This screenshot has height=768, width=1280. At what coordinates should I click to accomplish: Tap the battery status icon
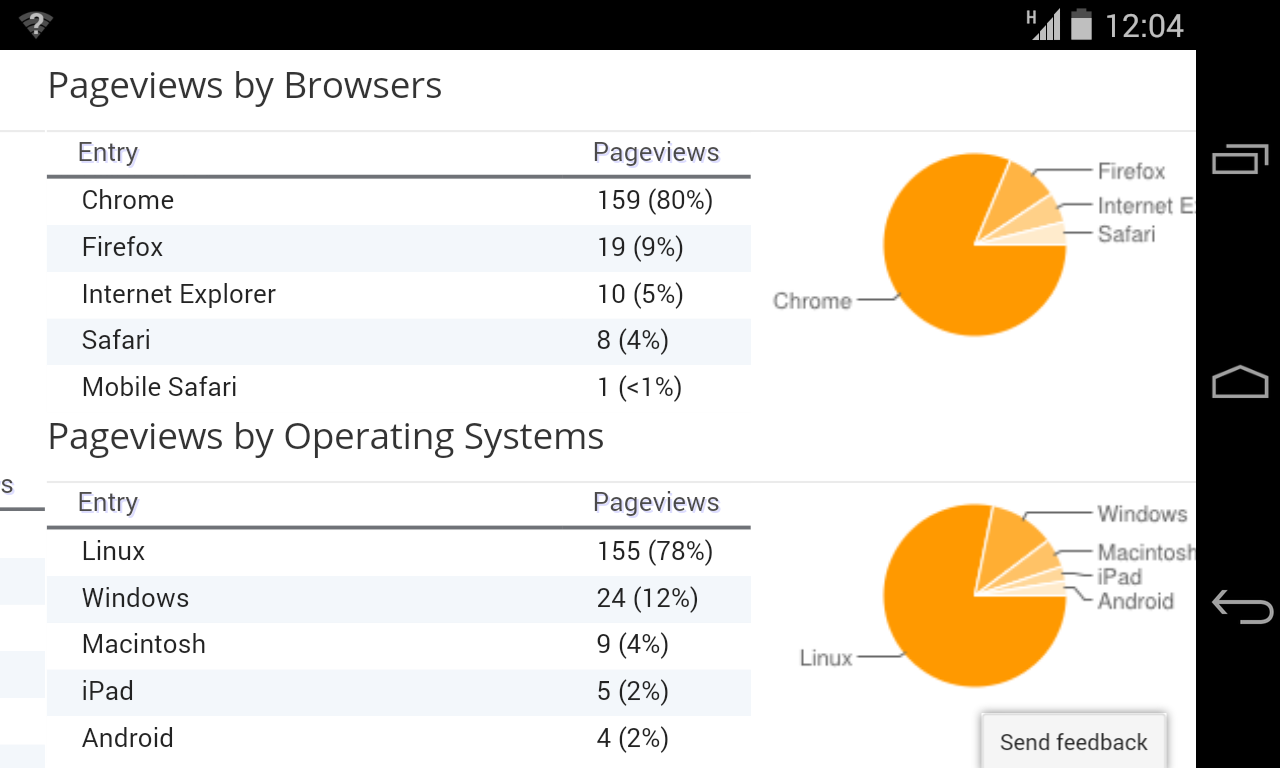coord(1081,24)
